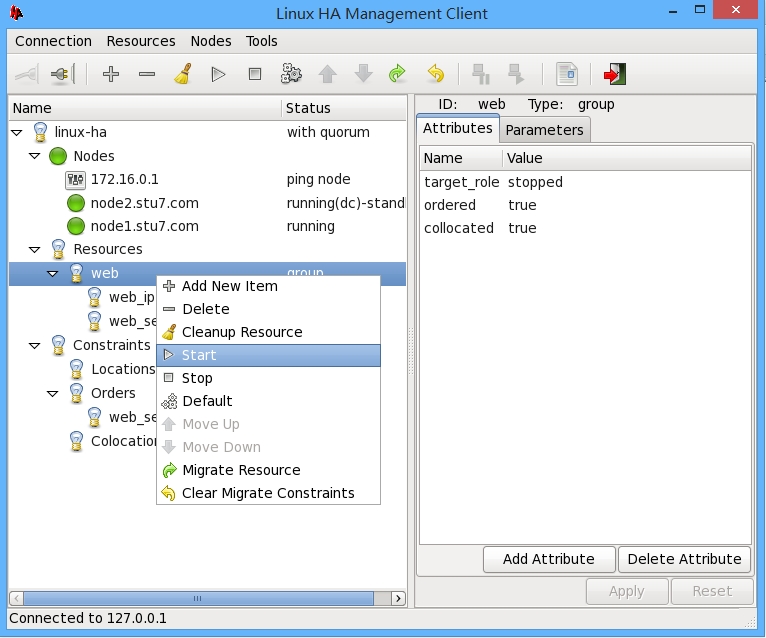Click the red arrow Exit toolbar icon

615,74
